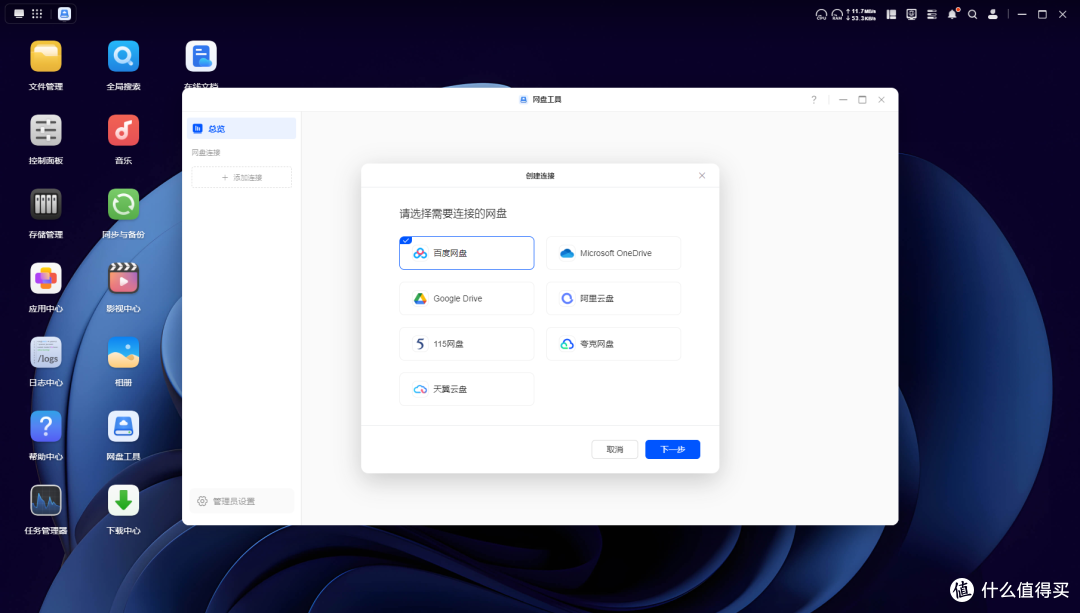The image size is (1080, 613).
Task: Launch the 影视中心 video center icon
Action: 123,278
